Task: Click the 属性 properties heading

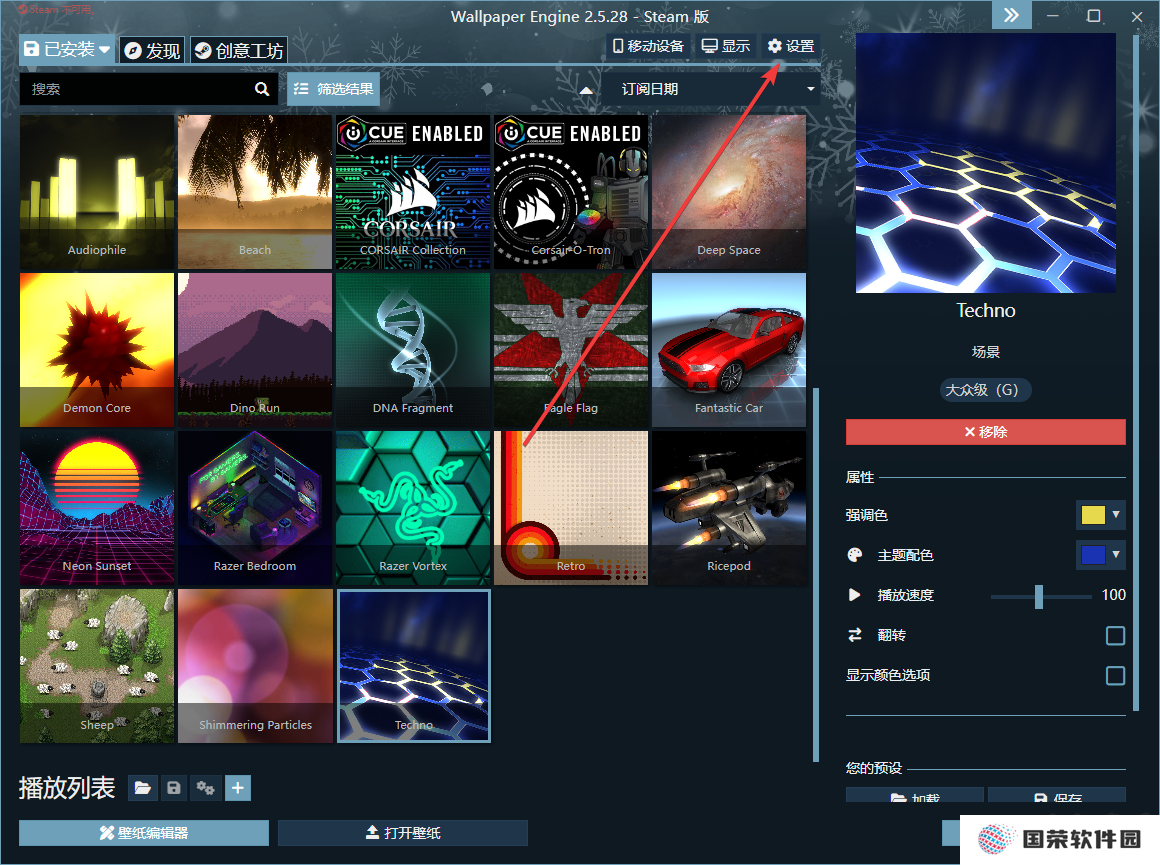Action: click(x=860, y=477)
